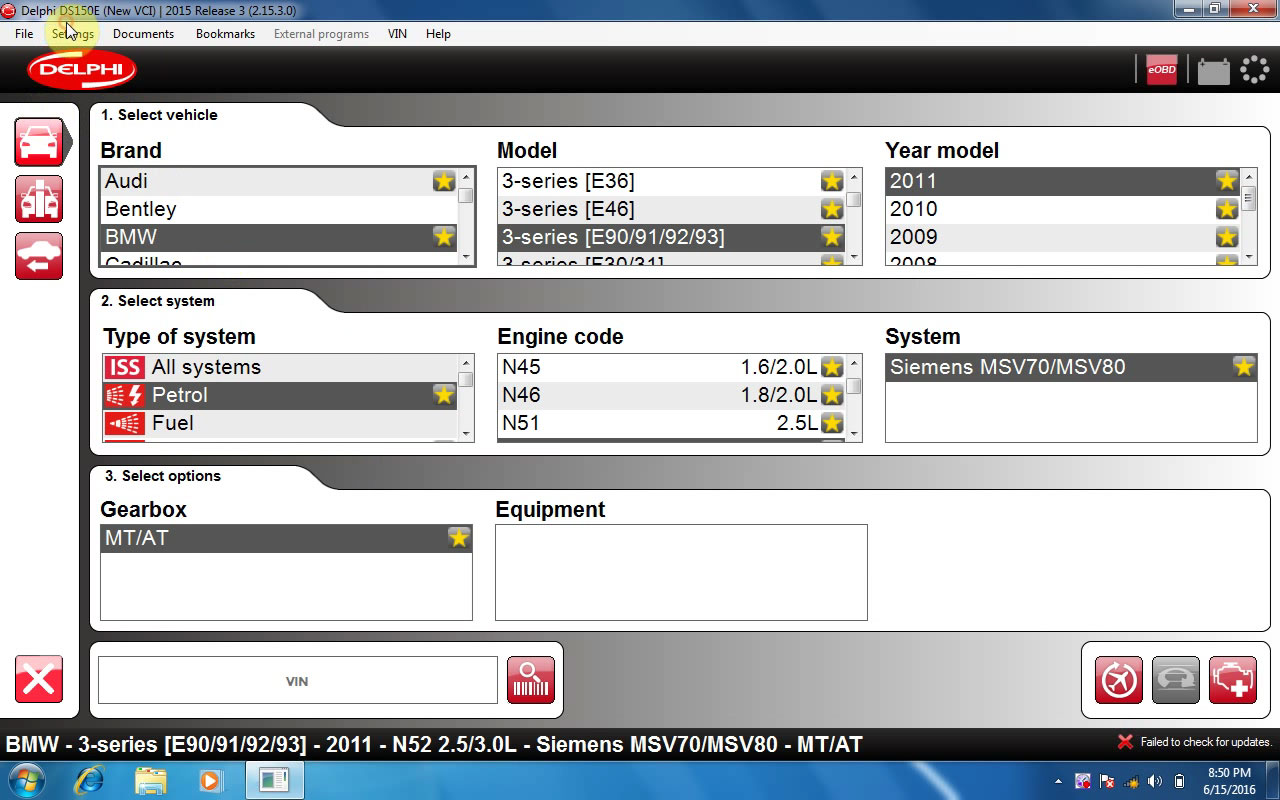Open the VIN menu
Viewport: 1280px width, 800px height.
[x=397, y=33]
